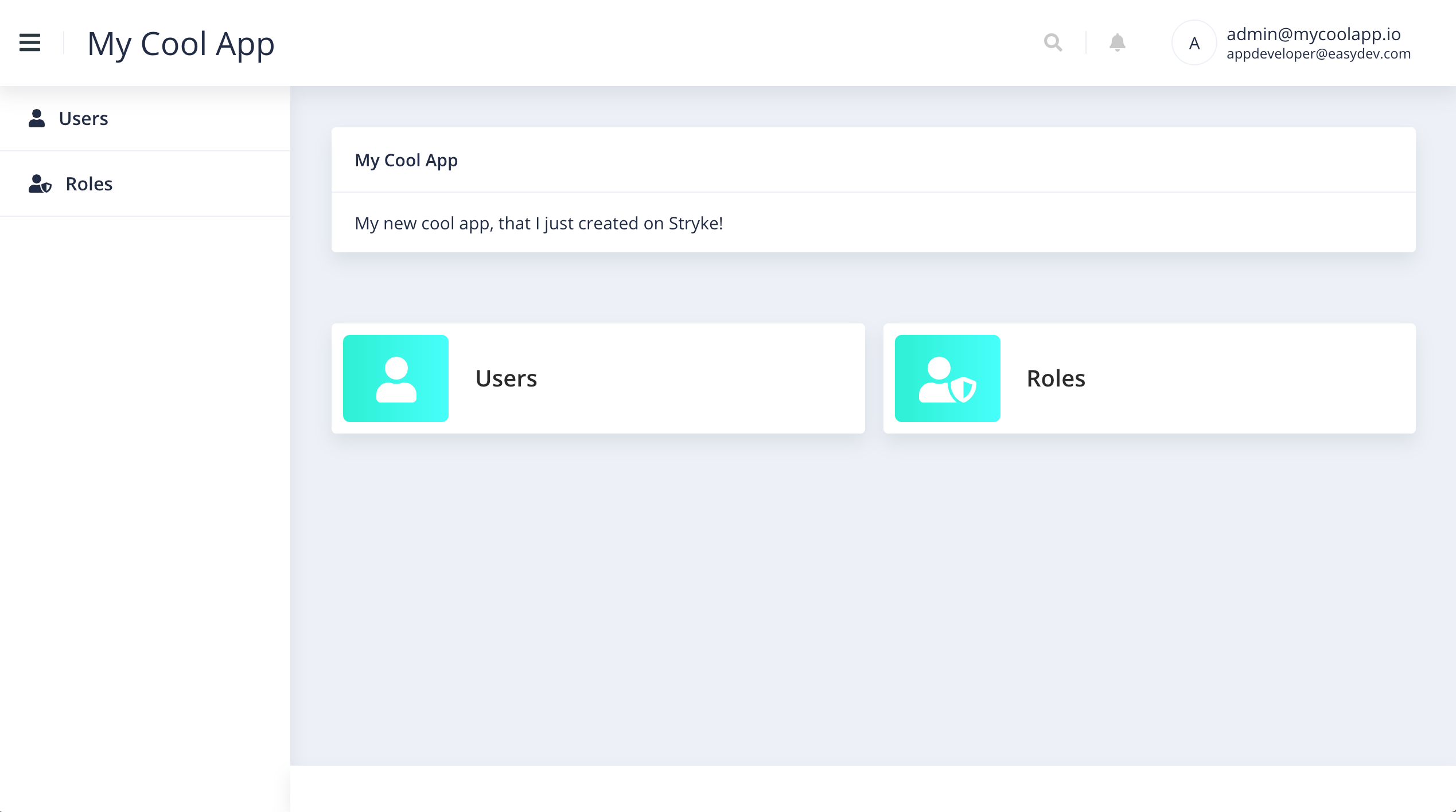Click the 'My Cool App' header title
Image resolution: width=1456 pixels, height=812 pixels.
pos(181,44)
